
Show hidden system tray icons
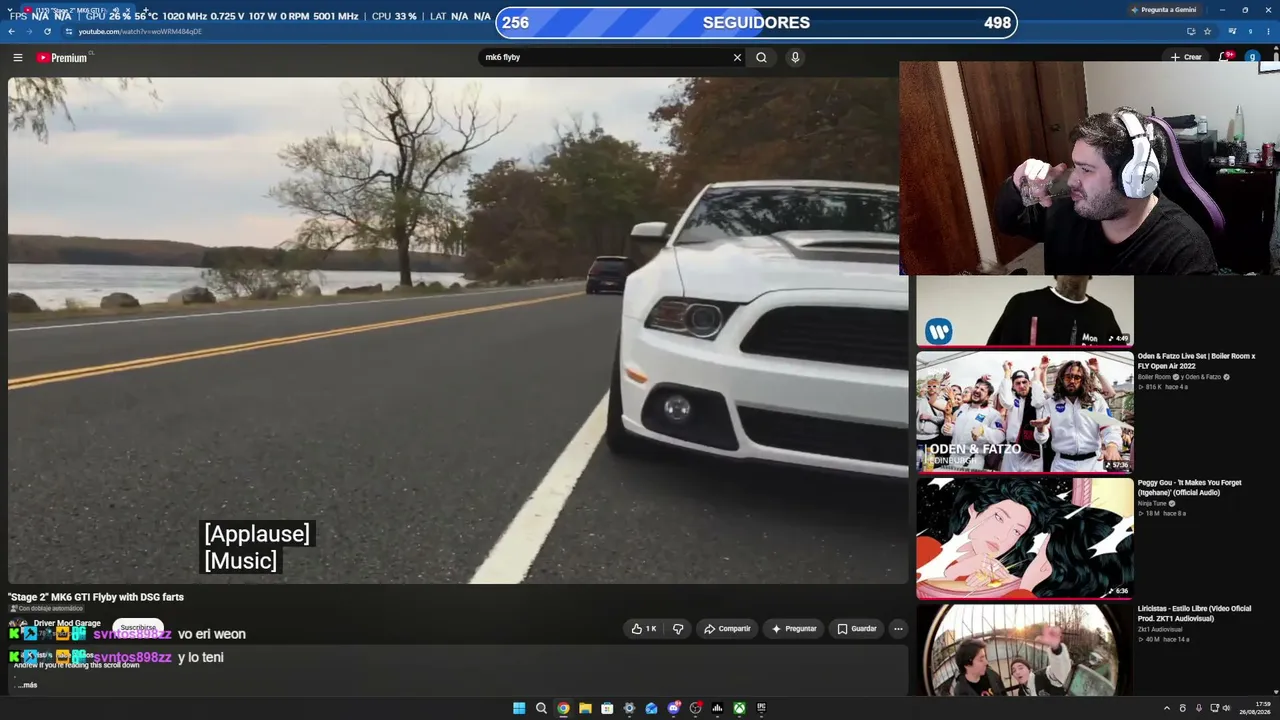point(1166,708)
